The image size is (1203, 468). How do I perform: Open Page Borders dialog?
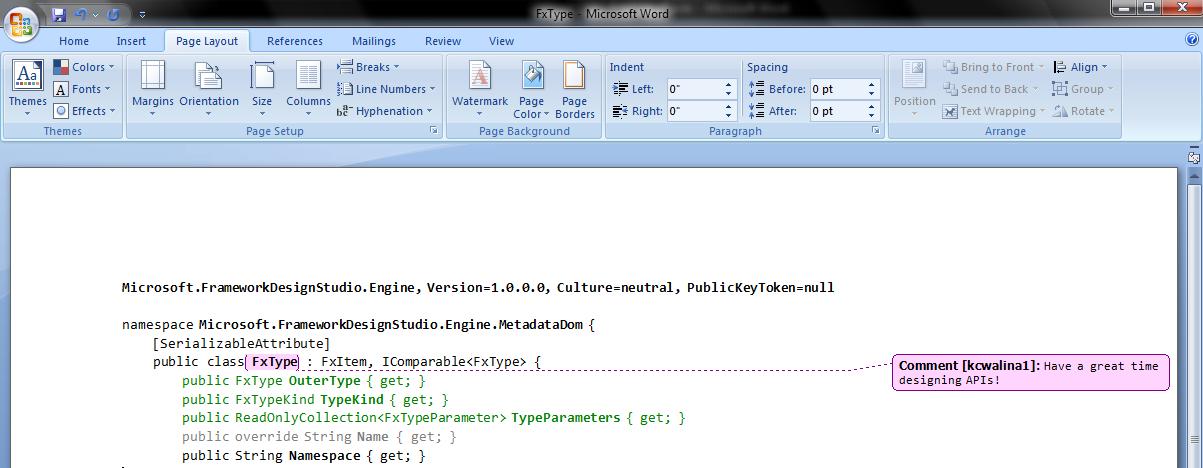point(574,86)
